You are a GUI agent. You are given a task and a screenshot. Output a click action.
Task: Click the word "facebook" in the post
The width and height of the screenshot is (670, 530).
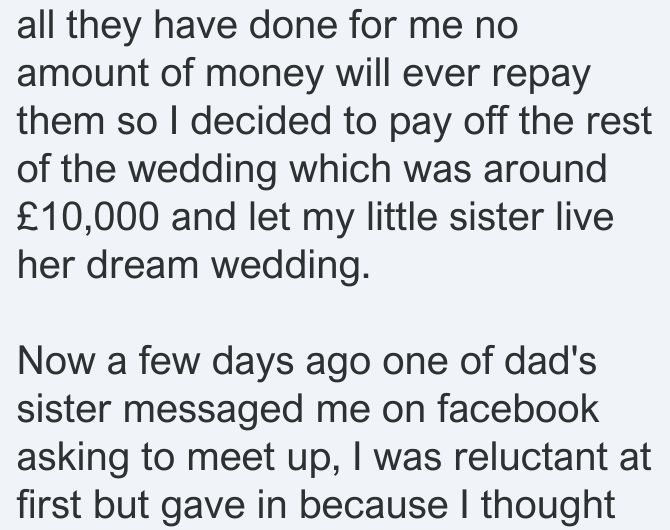tap(518, 409)
